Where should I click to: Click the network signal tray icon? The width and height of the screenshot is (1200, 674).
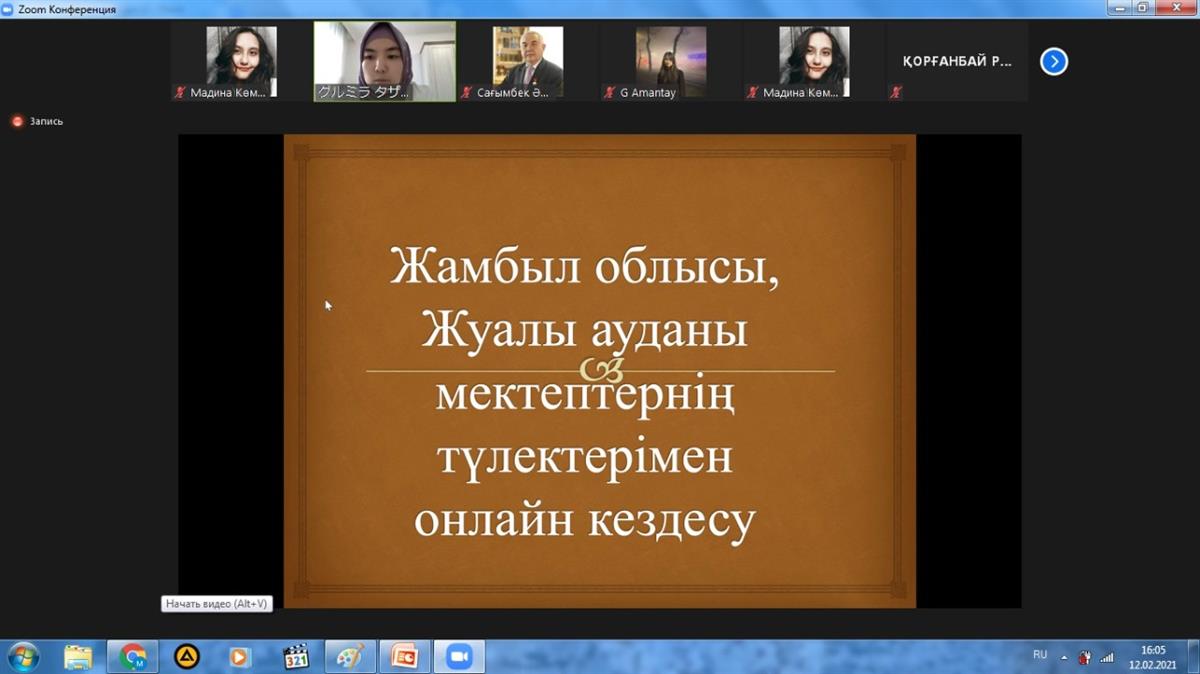1107,657
